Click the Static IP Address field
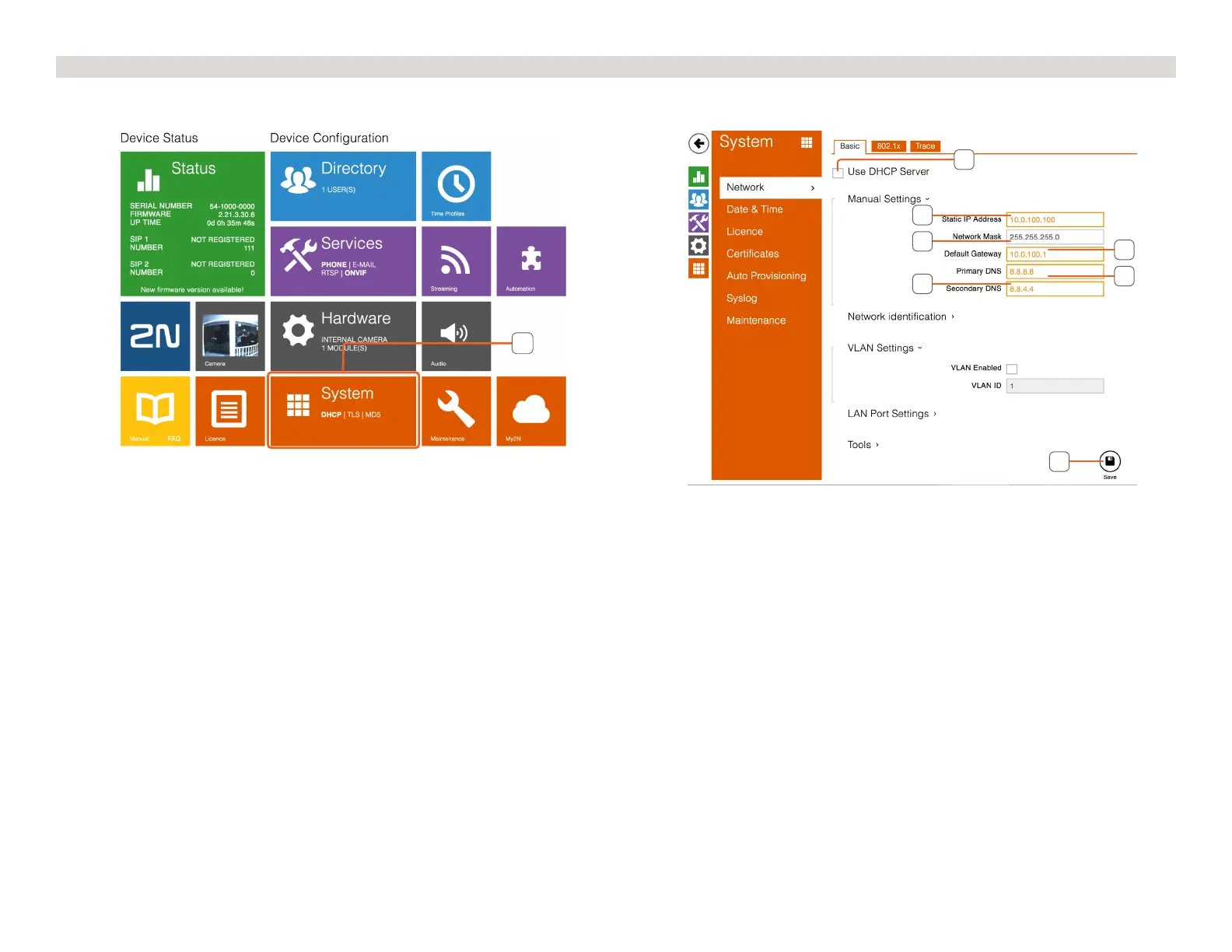 coord(1055,220)
